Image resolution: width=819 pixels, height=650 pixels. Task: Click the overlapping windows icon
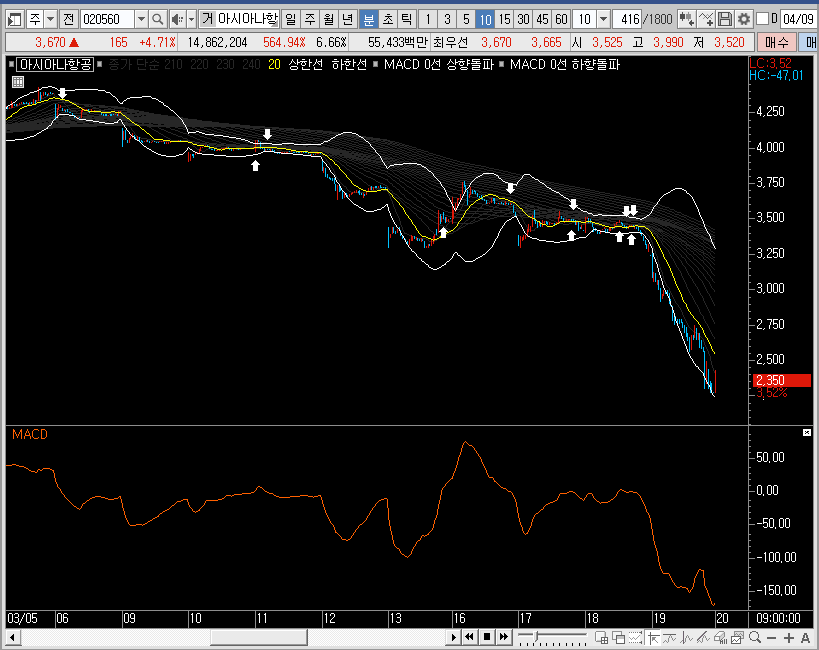[x=618, y=637]
